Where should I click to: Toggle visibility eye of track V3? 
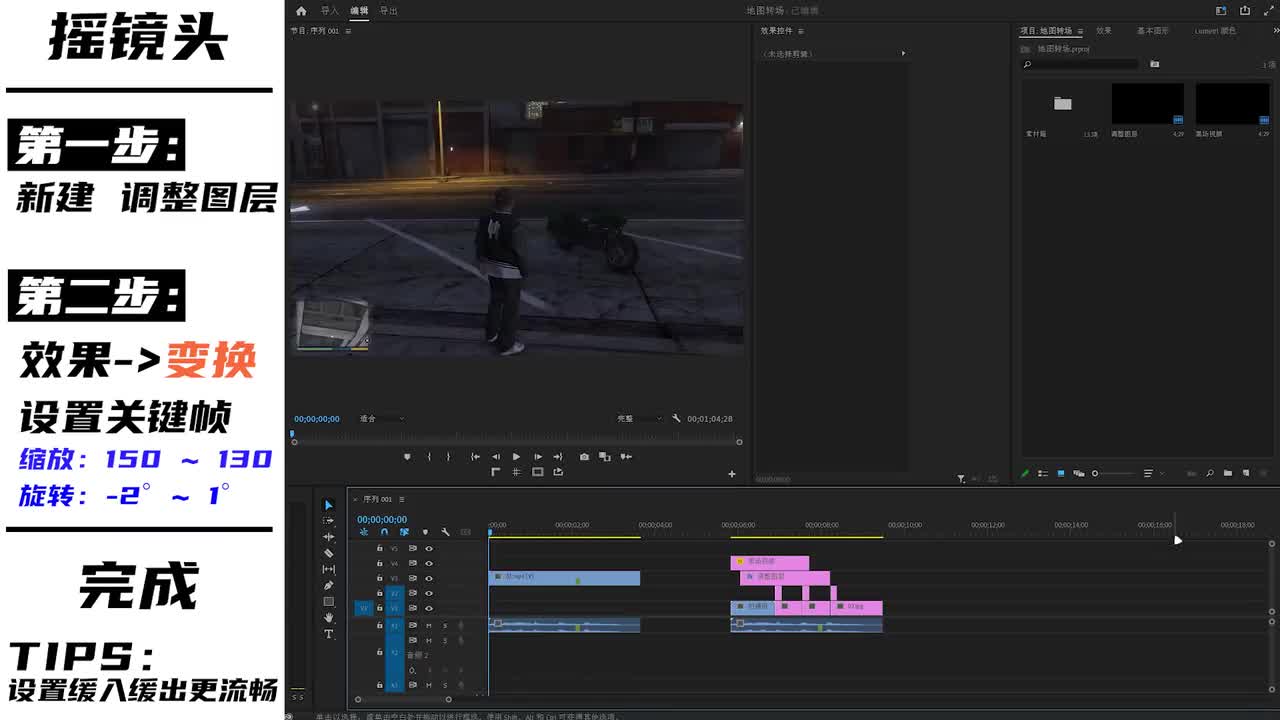tap(429, 578)
